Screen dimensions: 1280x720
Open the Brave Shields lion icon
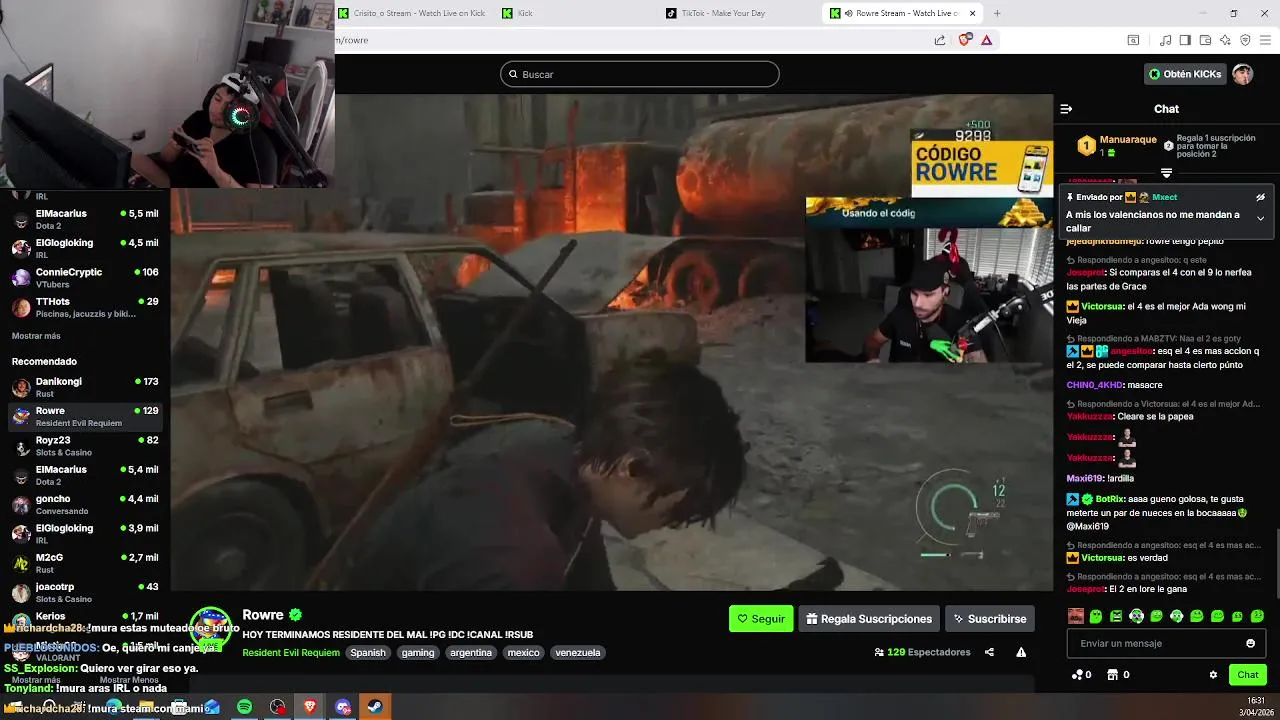(x=965, y=40)
